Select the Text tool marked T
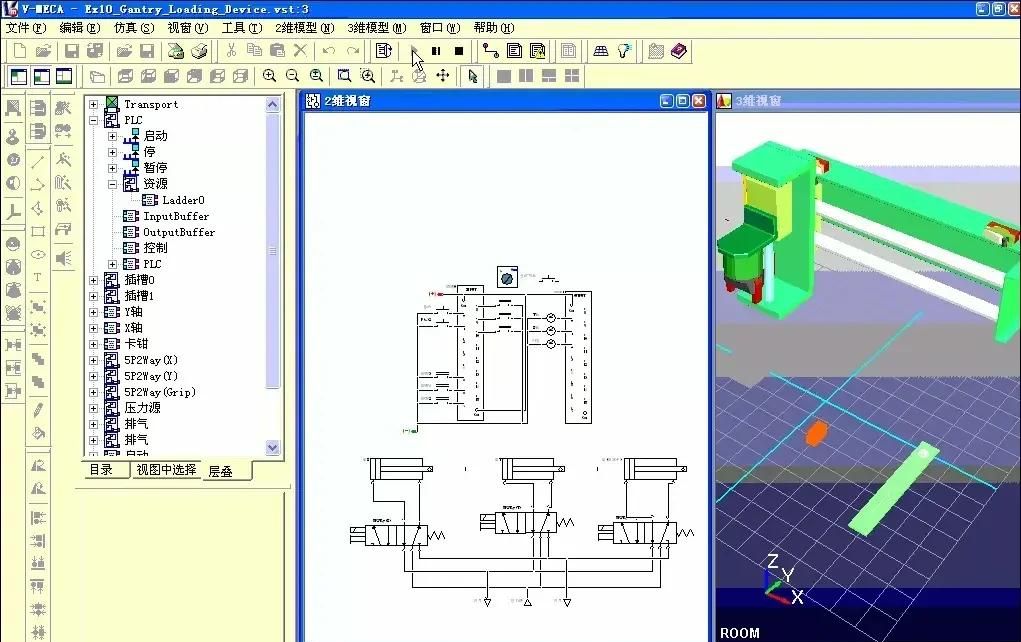 pyautogui.click(x=38, y=277)
